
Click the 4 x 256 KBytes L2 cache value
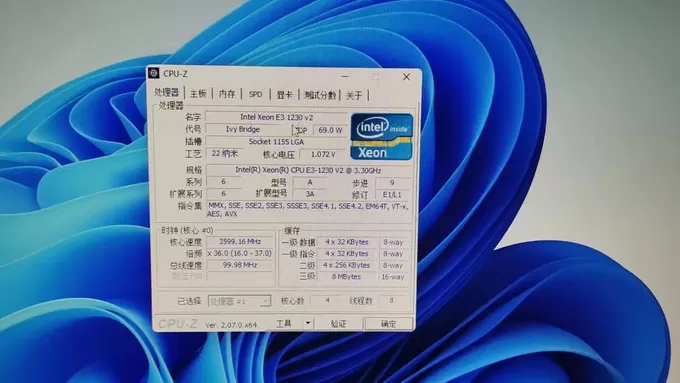tap(347, 265)
